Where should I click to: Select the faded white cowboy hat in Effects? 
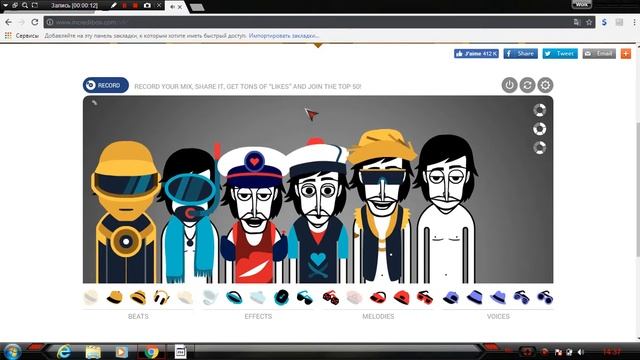click(211, 298)
